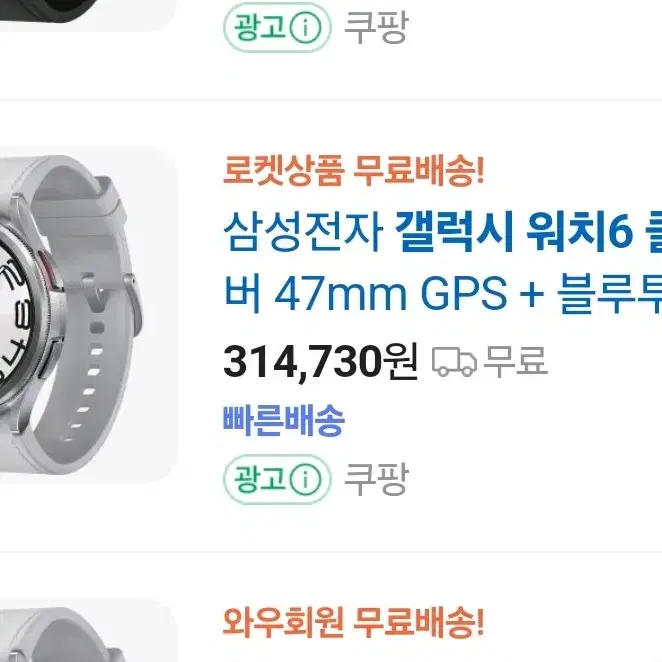Click the 무료 shipping text beside truck
The width and height of the screenshot is (662, 662).
click(515, 361)
